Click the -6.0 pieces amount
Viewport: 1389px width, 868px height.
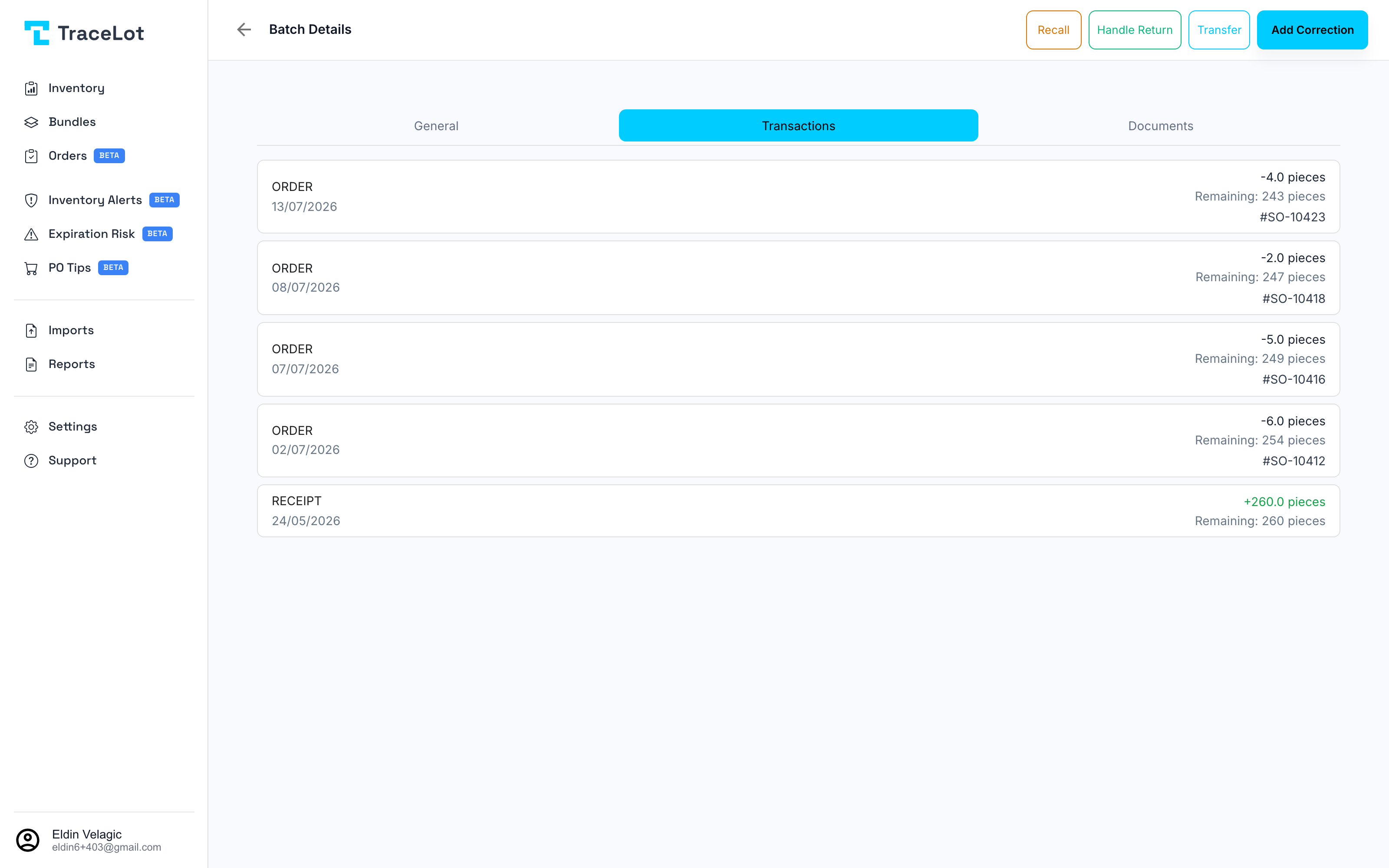pos(1293,421)
